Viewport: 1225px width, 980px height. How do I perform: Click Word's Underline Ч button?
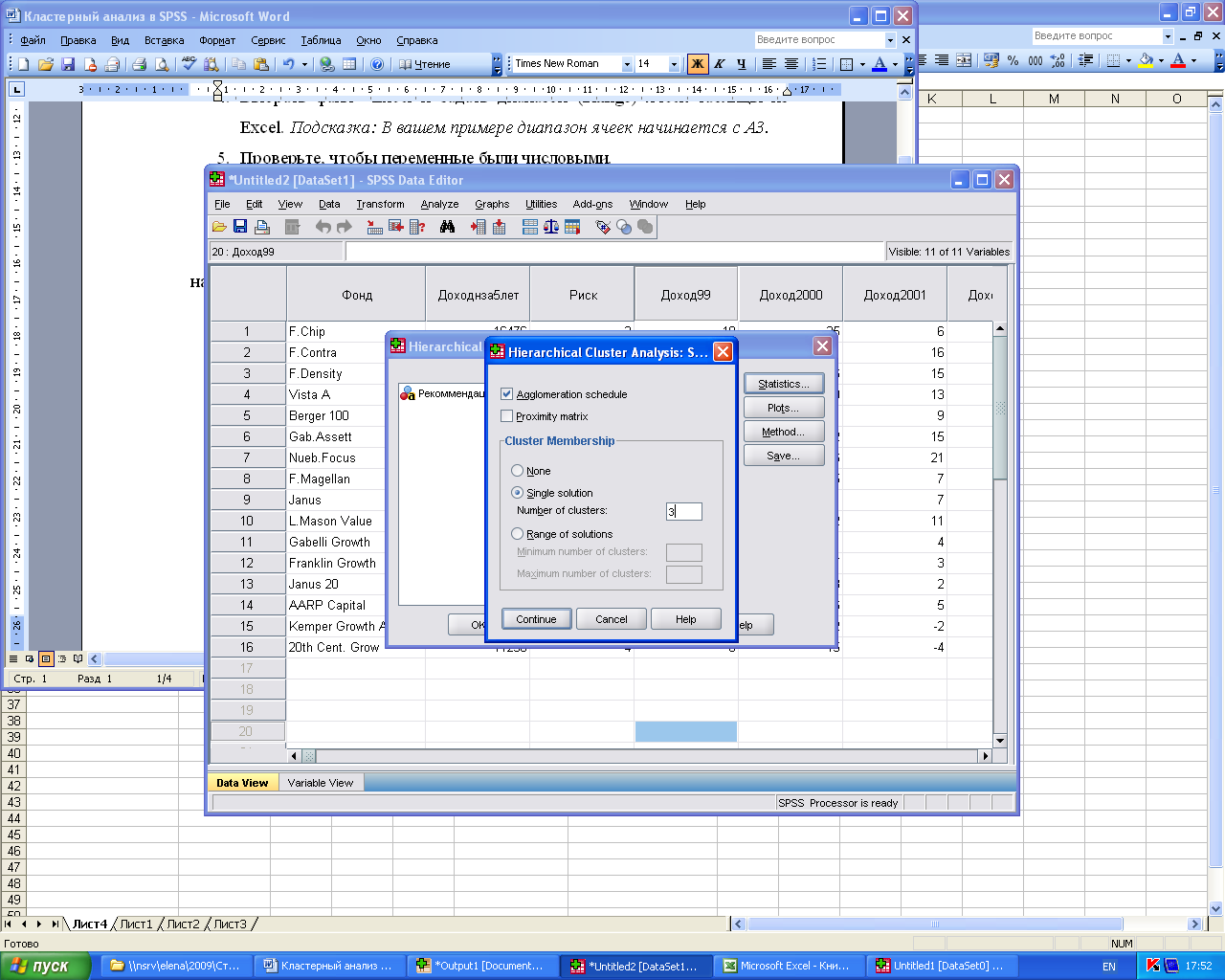click(x=741, y=64)
